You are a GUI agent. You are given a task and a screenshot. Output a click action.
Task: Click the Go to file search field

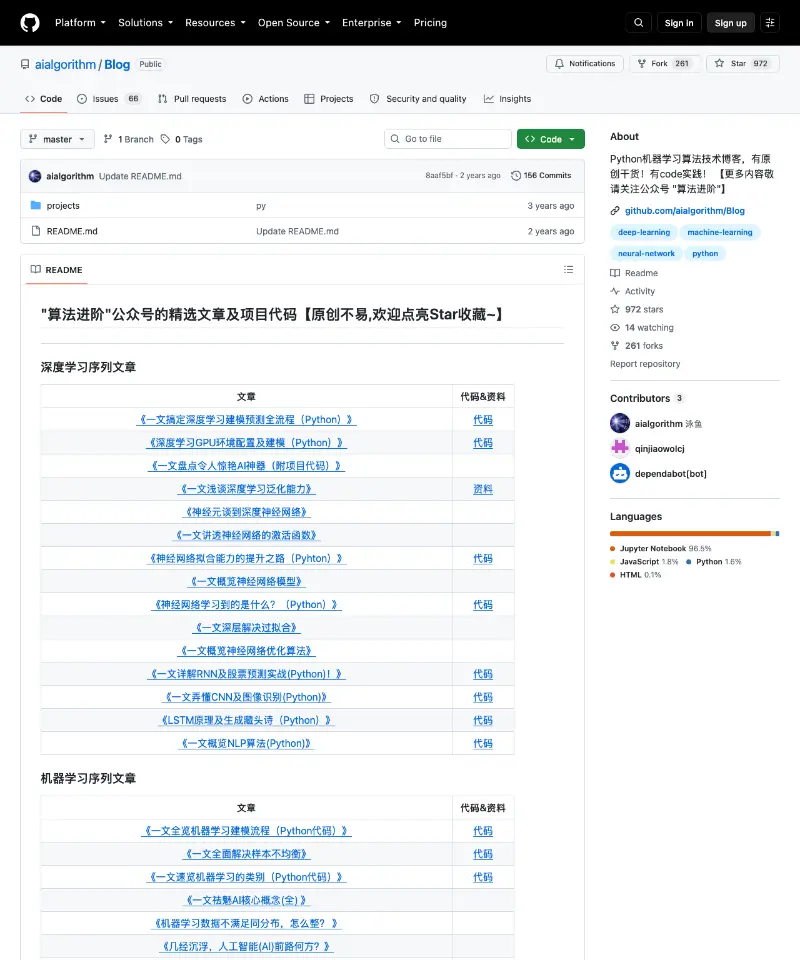pos(448,139)
